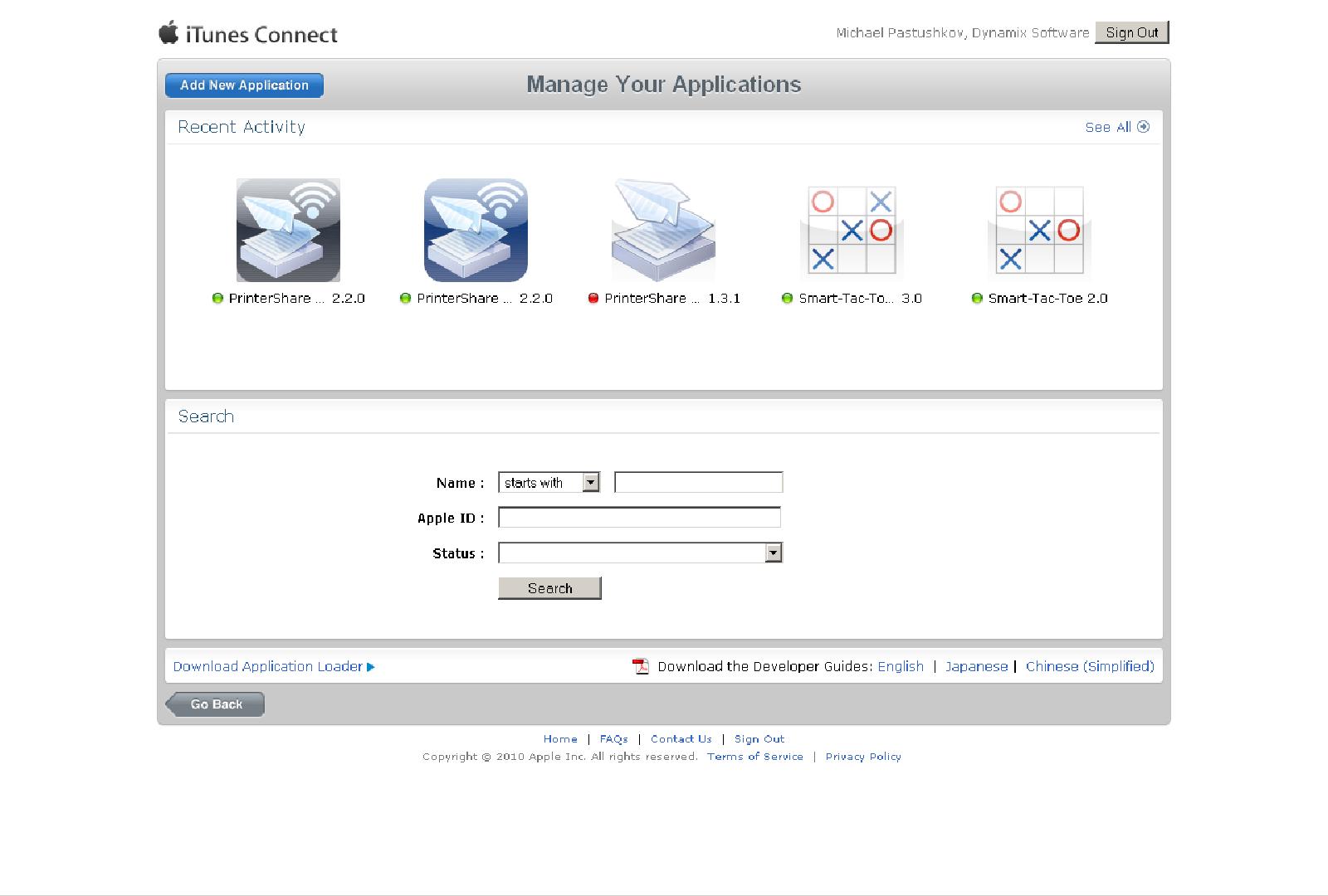Viewport: 1328px width, 896px height.
Task: Click the Apple logo in the header
Action: pyautogui.click(x=168, y=32)
